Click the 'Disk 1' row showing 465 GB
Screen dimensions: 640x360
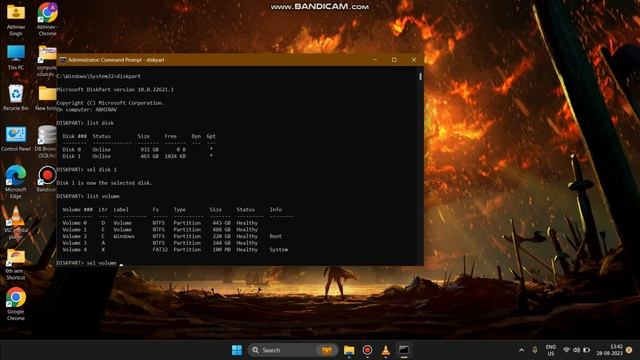tap(138, 156)
